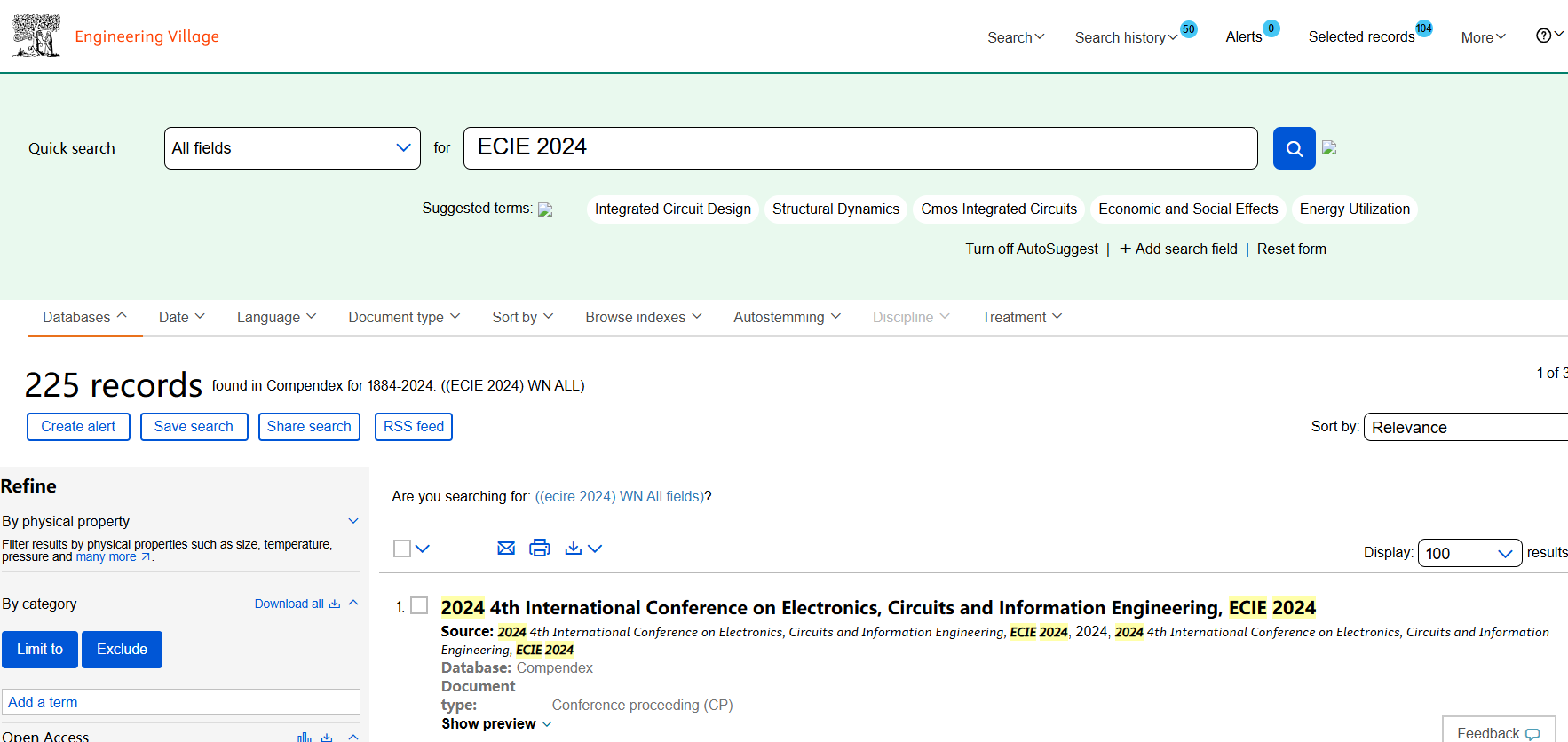The width and height of the screenshot is (1568, 742).
Task: Open the Browse indexes tab
Action: pyautogui.click(x=644, y=317)
